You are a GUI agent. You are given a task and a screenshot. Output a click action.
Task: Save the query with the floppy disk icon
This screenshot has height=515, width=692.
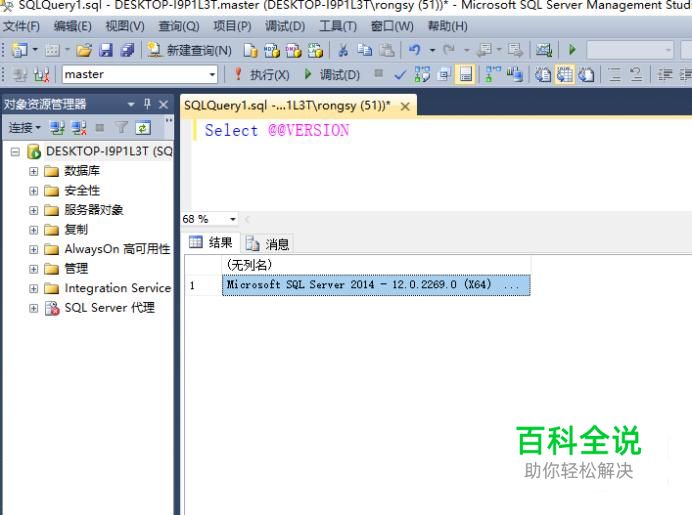tap(106, 50)
